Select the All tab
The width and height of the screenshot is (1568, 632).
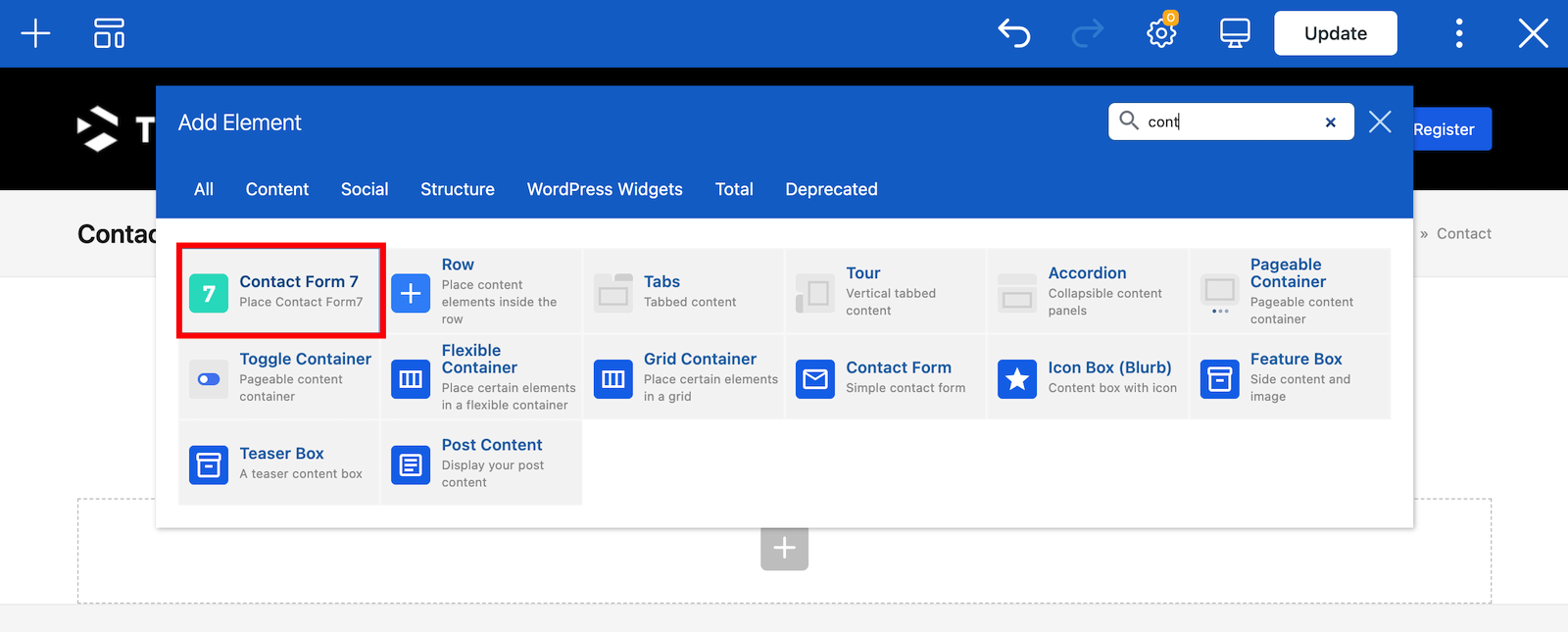(x=204, y=189)
